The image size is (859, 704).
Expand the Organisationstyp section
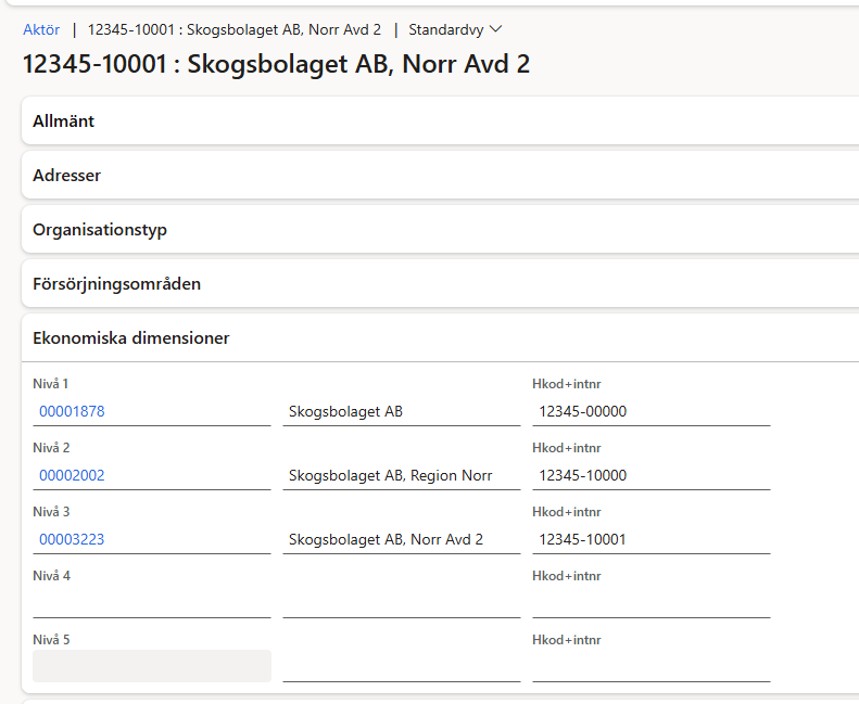(440, 230)
